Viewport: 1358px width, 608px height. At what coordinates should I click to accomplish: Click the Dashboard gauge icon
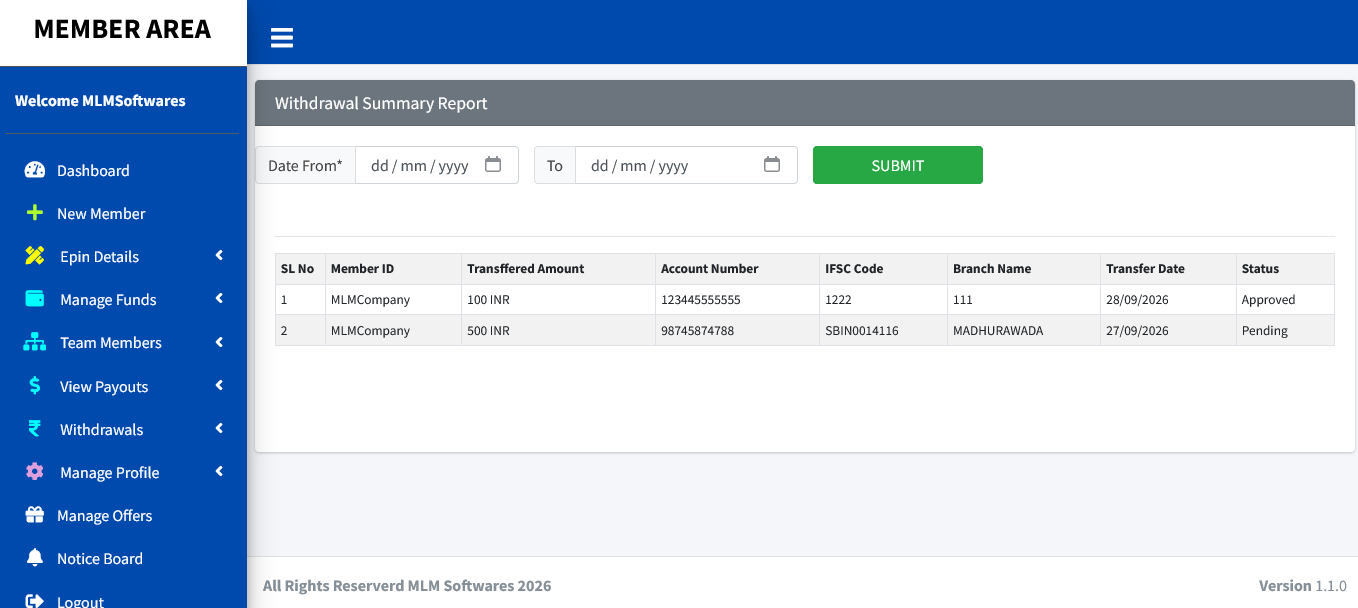click(35, 170)
